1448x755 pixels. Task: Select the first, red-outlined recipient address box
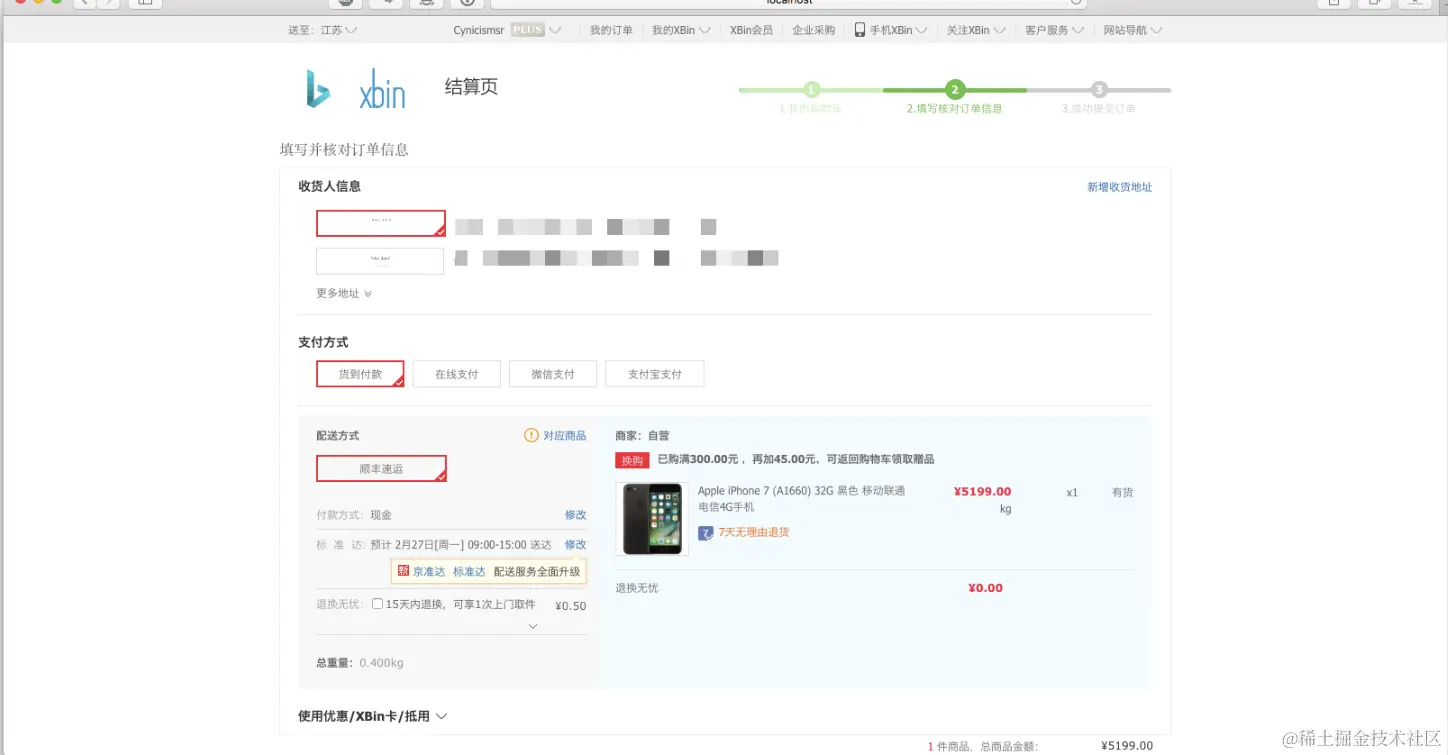coord(381,223)
